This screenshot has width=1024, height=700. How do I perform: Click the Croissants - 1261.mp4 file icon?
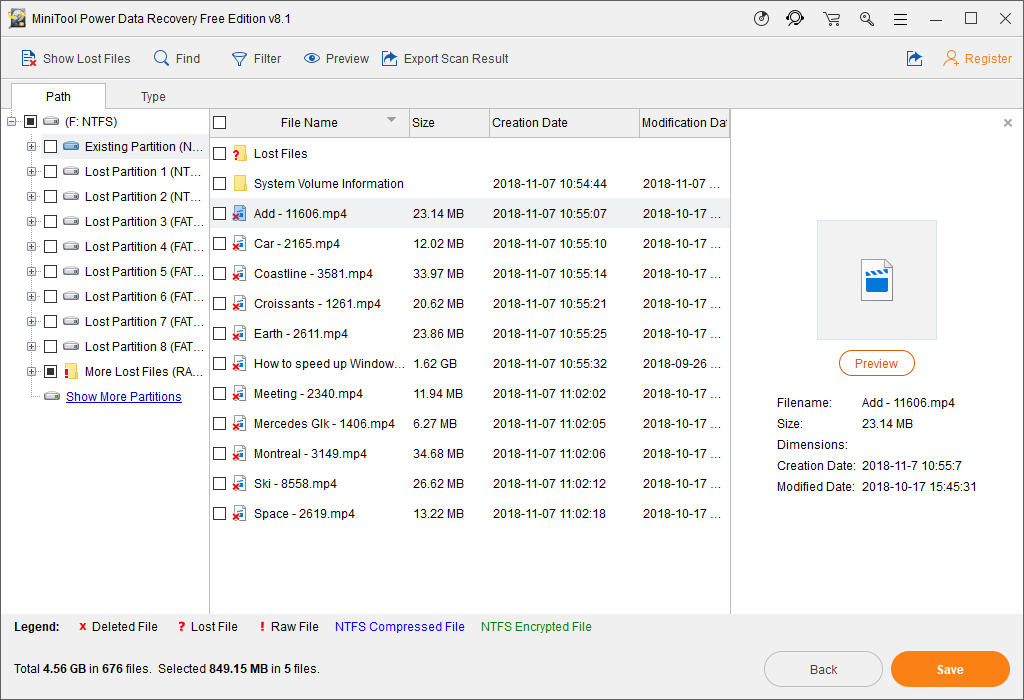point(240,304)
